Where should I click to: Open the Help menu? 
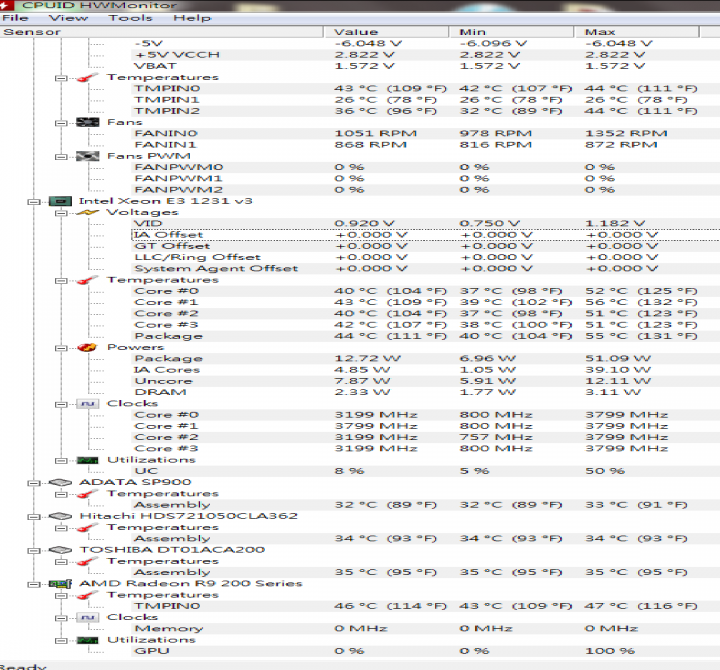(192, 18)
